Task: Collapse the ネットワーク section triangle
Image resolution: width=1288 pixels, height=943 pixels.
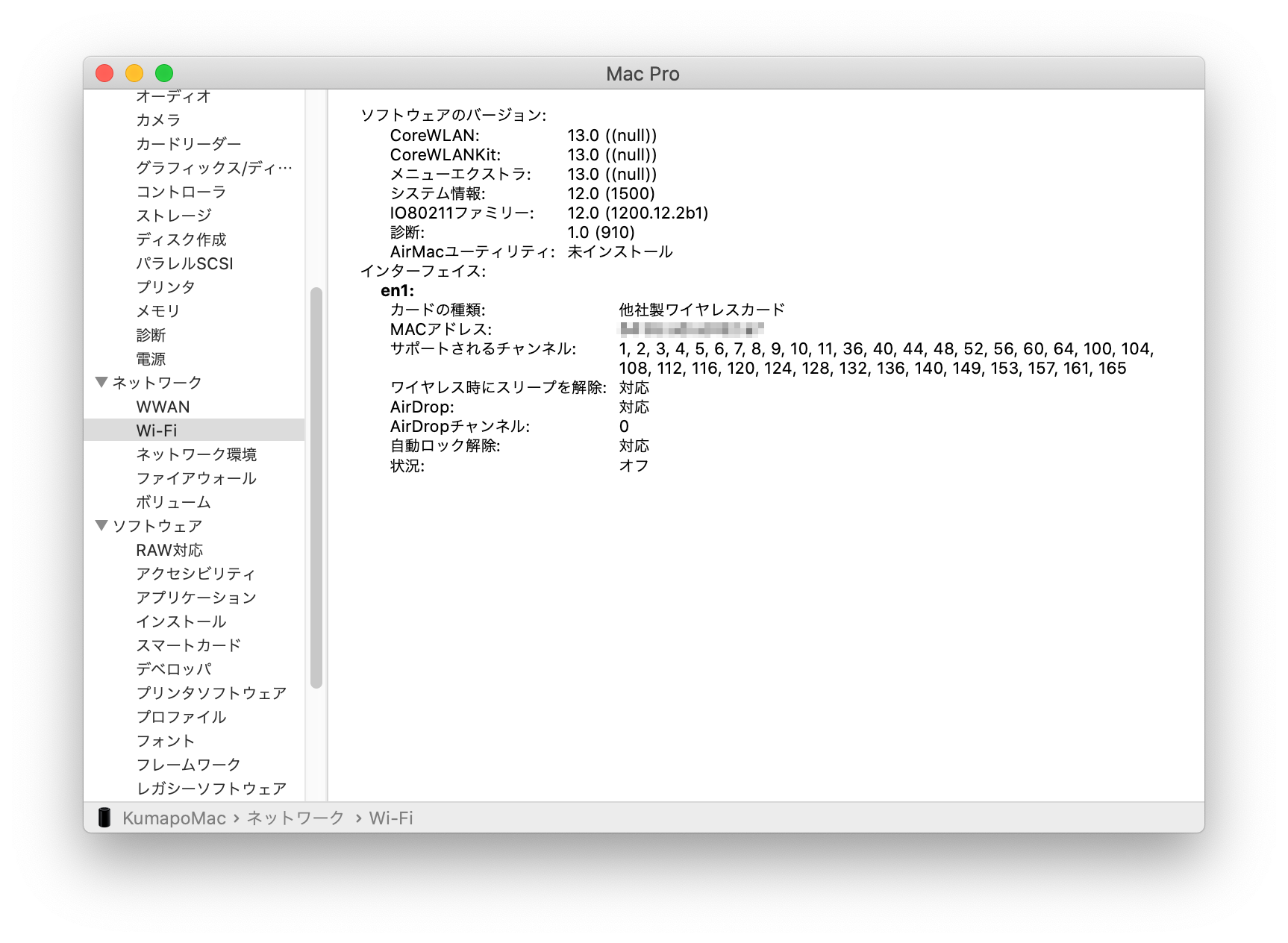Action: (x=102, y=383)
